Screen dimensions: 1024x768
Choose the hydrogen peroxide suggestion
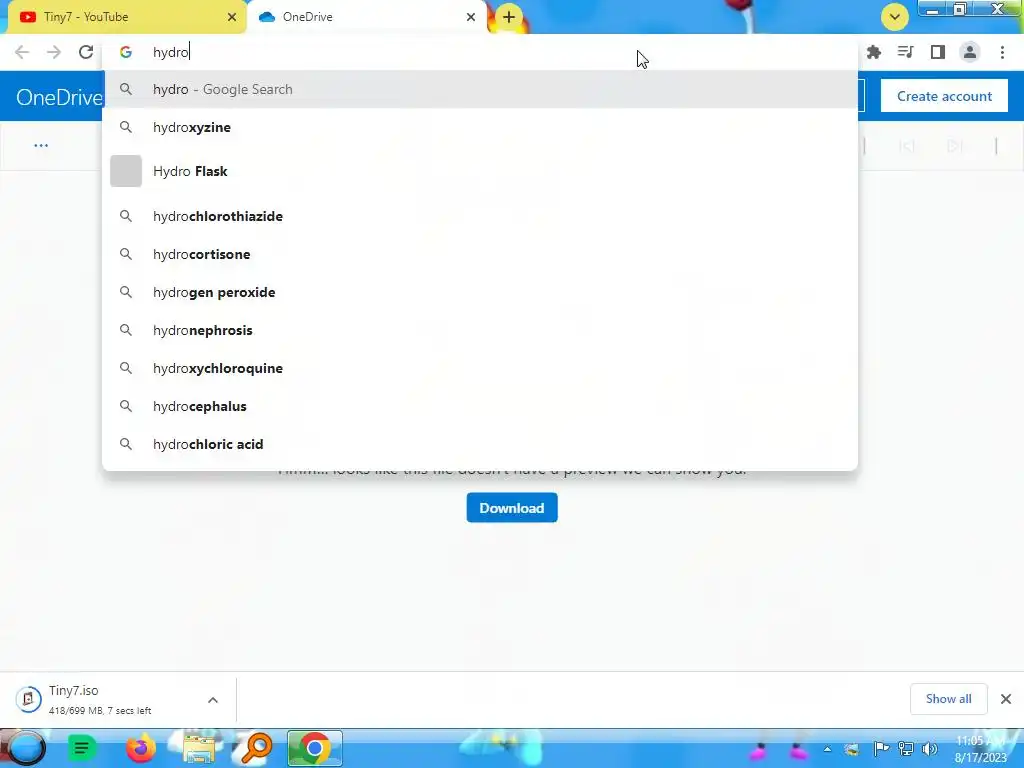480,292
